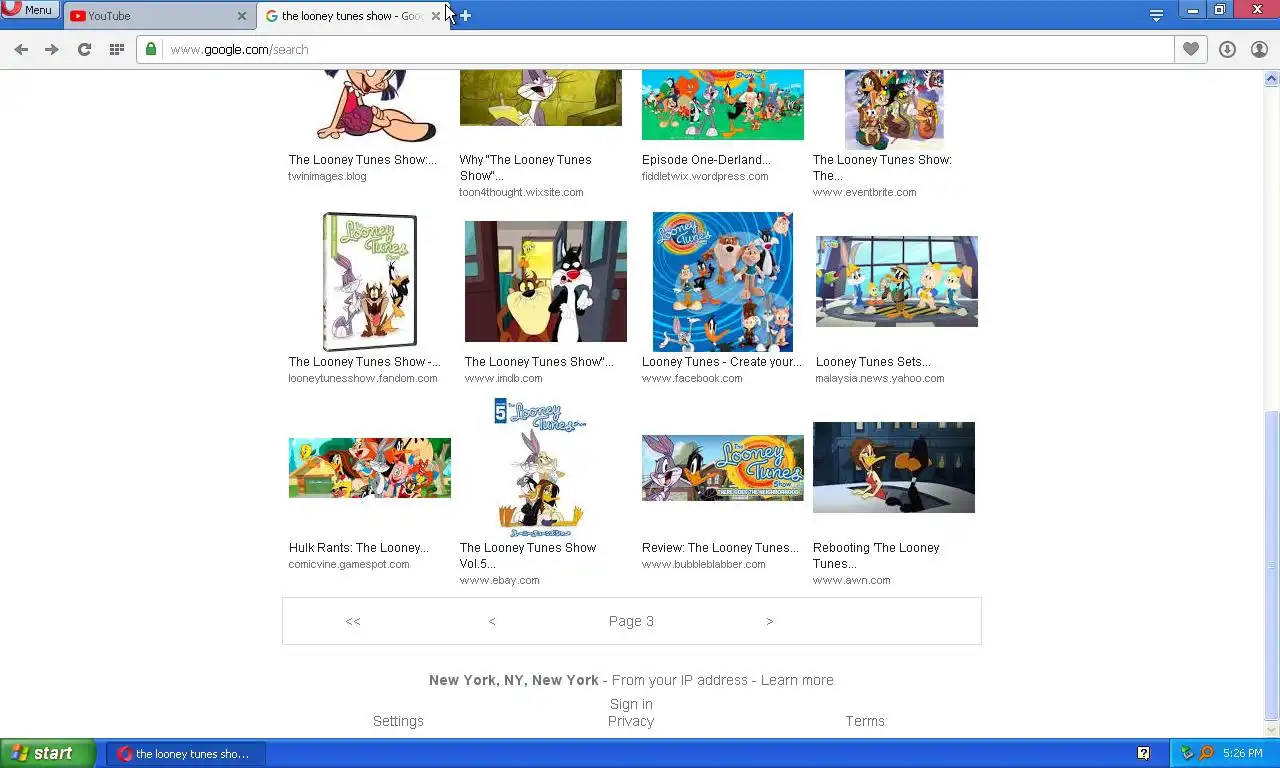The image size is (1280, 768).
Task: Open the Privacy footer link
Action: pos(631,721)
